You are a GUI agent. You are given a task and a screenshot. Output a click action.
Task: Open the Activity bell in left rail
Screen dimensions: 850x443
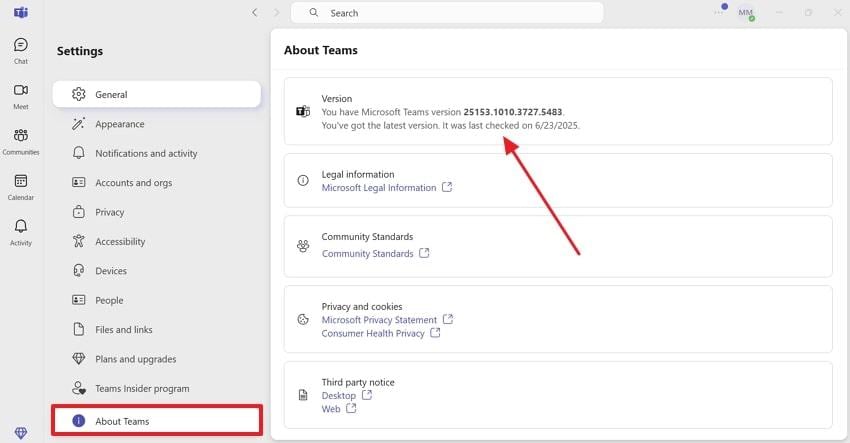pos(21,233)
